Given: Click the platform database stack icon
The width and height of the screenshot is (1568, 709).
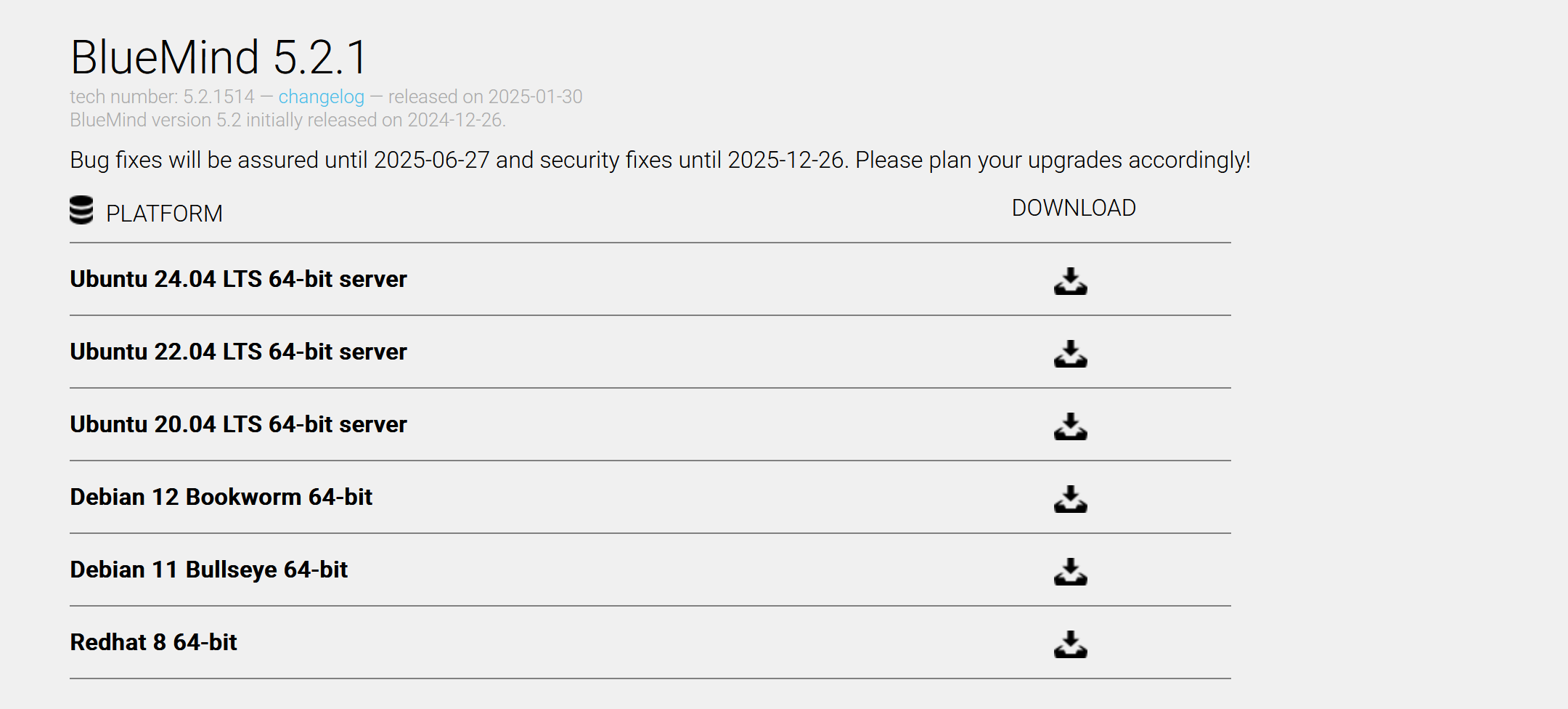Looking at the screenshot, I should pyautogui.click(x=81, y=210).
